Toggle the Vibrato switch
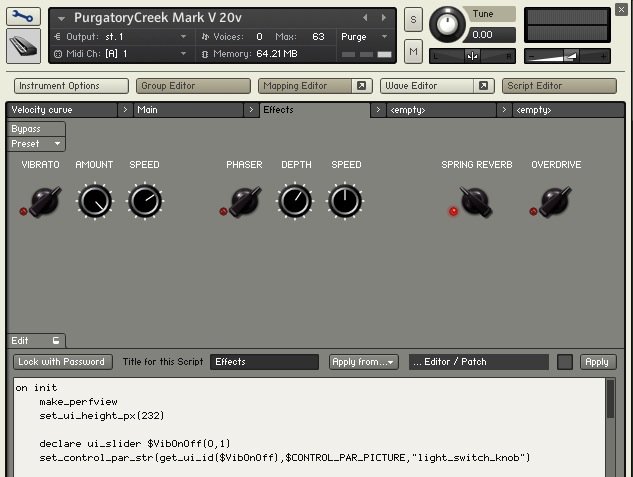This screenshot has height=477, width=633. 42,203
